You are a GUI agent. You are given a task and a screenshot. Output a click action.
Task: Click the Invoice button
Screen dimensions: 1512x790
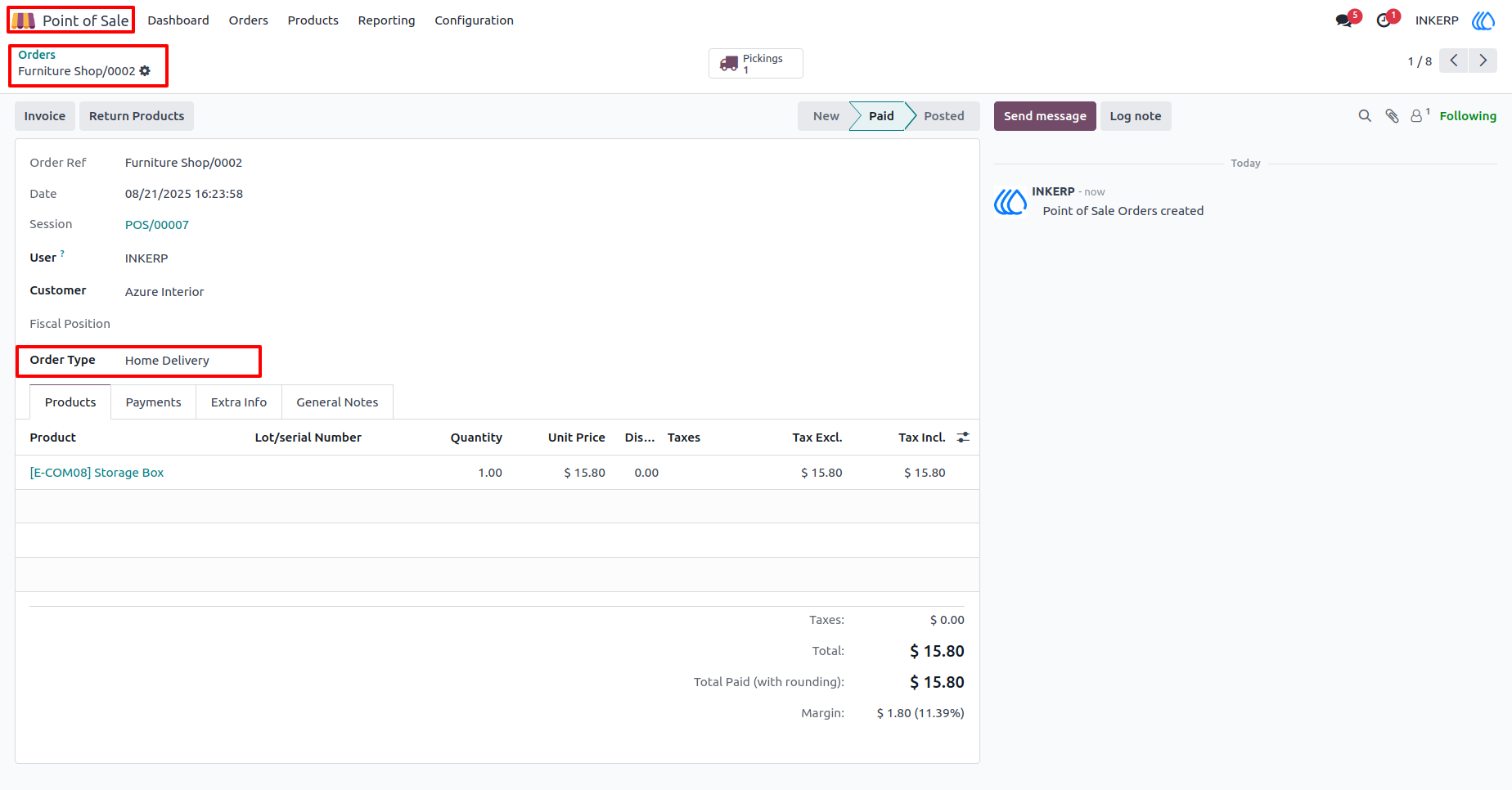coord(45,116)
